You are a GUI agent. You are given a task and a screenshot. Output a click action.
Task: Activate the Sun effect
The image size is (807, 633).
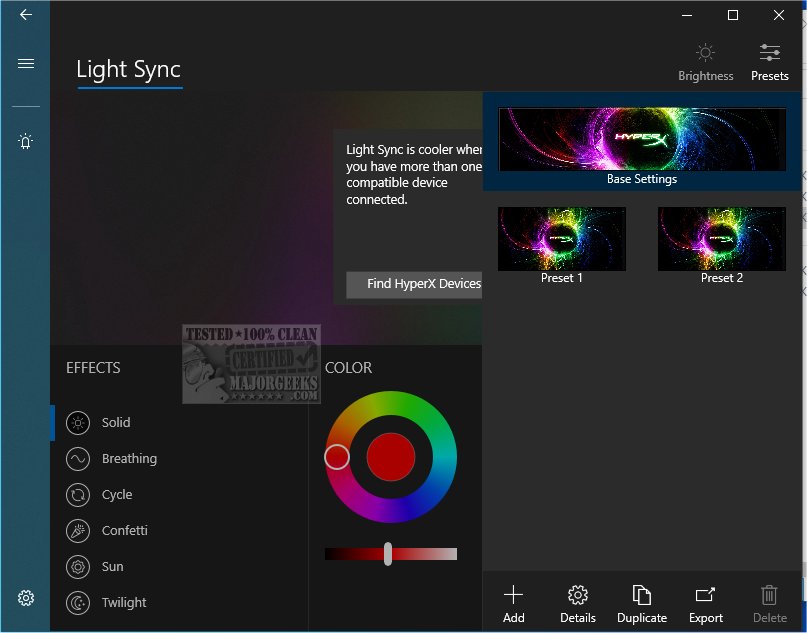(x=112, y=567)
